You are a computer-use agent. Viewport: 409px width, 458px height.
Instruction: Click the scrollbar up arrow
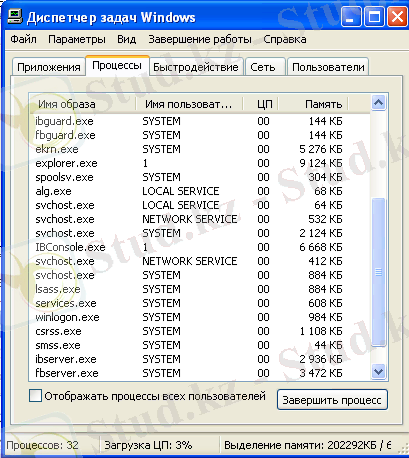[378, 103]
